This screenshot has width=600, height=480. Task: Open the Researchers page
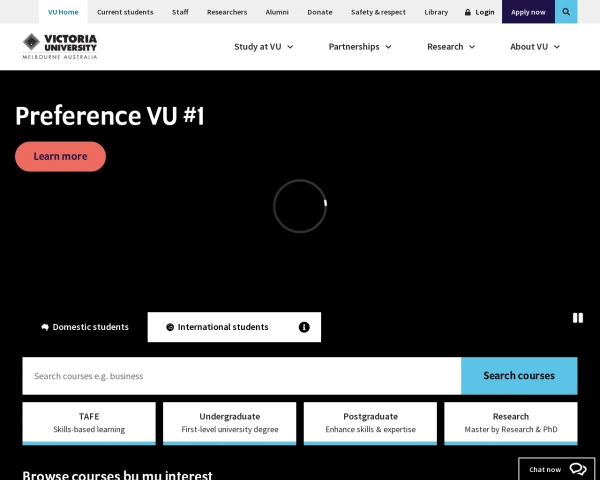227,12
